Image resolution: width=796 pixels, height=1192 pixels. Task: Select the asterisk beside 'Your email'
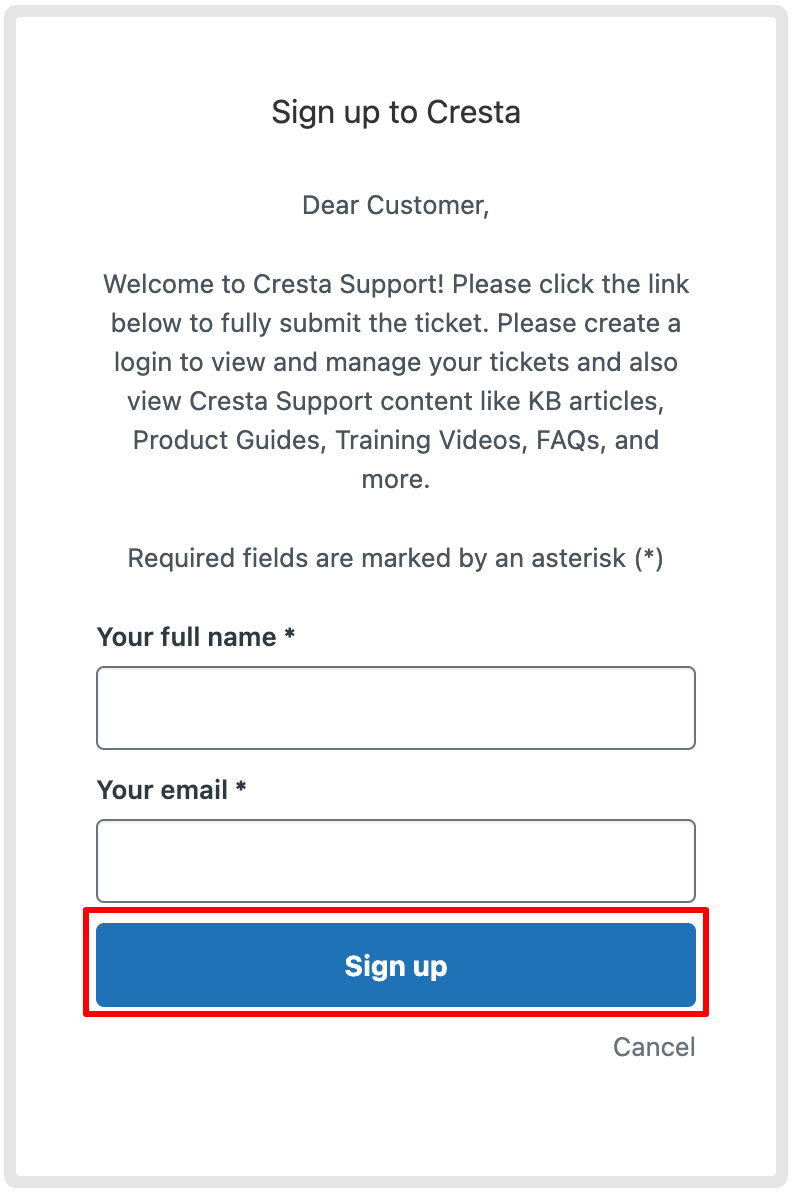pyautogui.click(x=240, y=786)
